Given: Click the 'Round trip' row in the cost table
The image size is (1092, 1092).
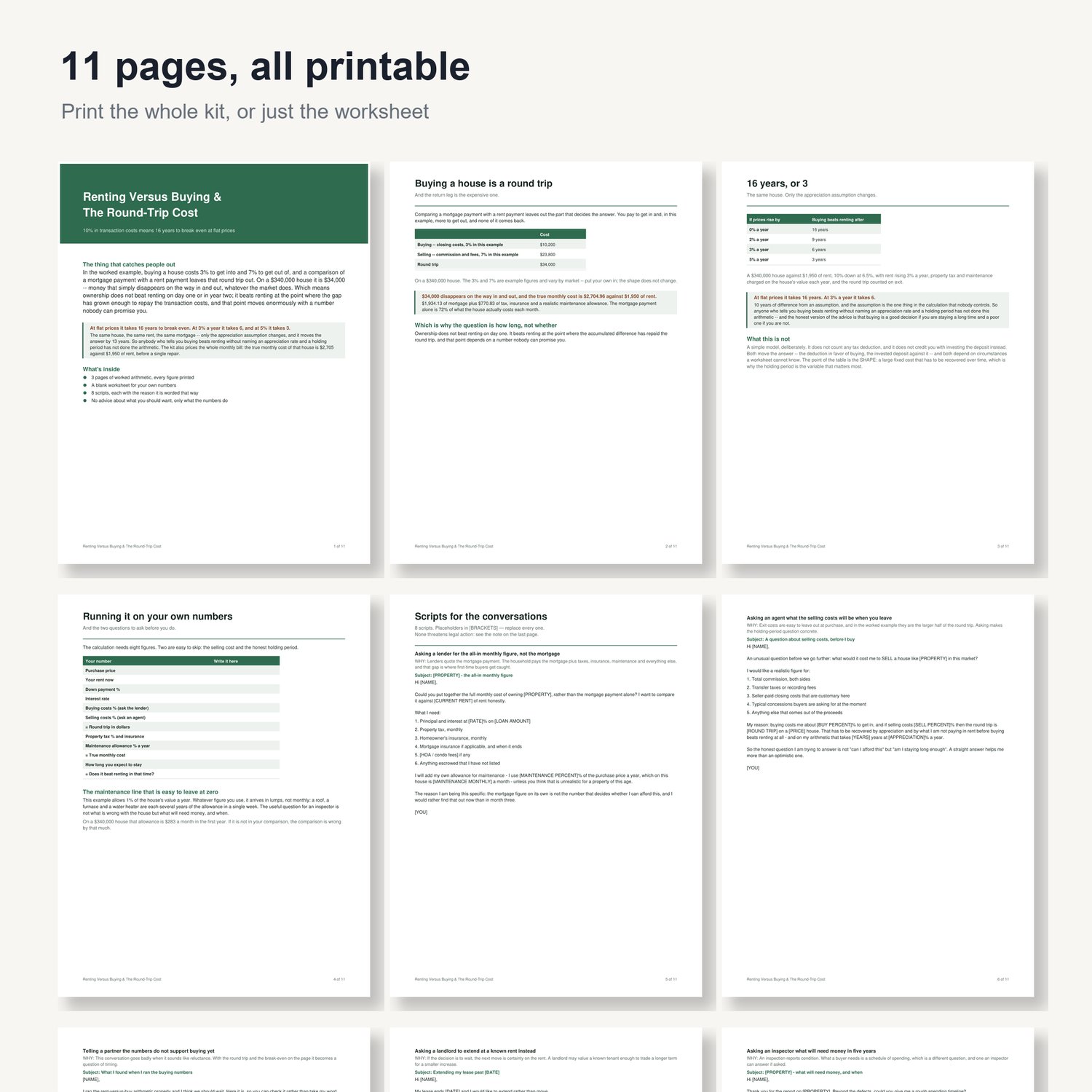Looking at the screenshot, I should pos(500,264).
